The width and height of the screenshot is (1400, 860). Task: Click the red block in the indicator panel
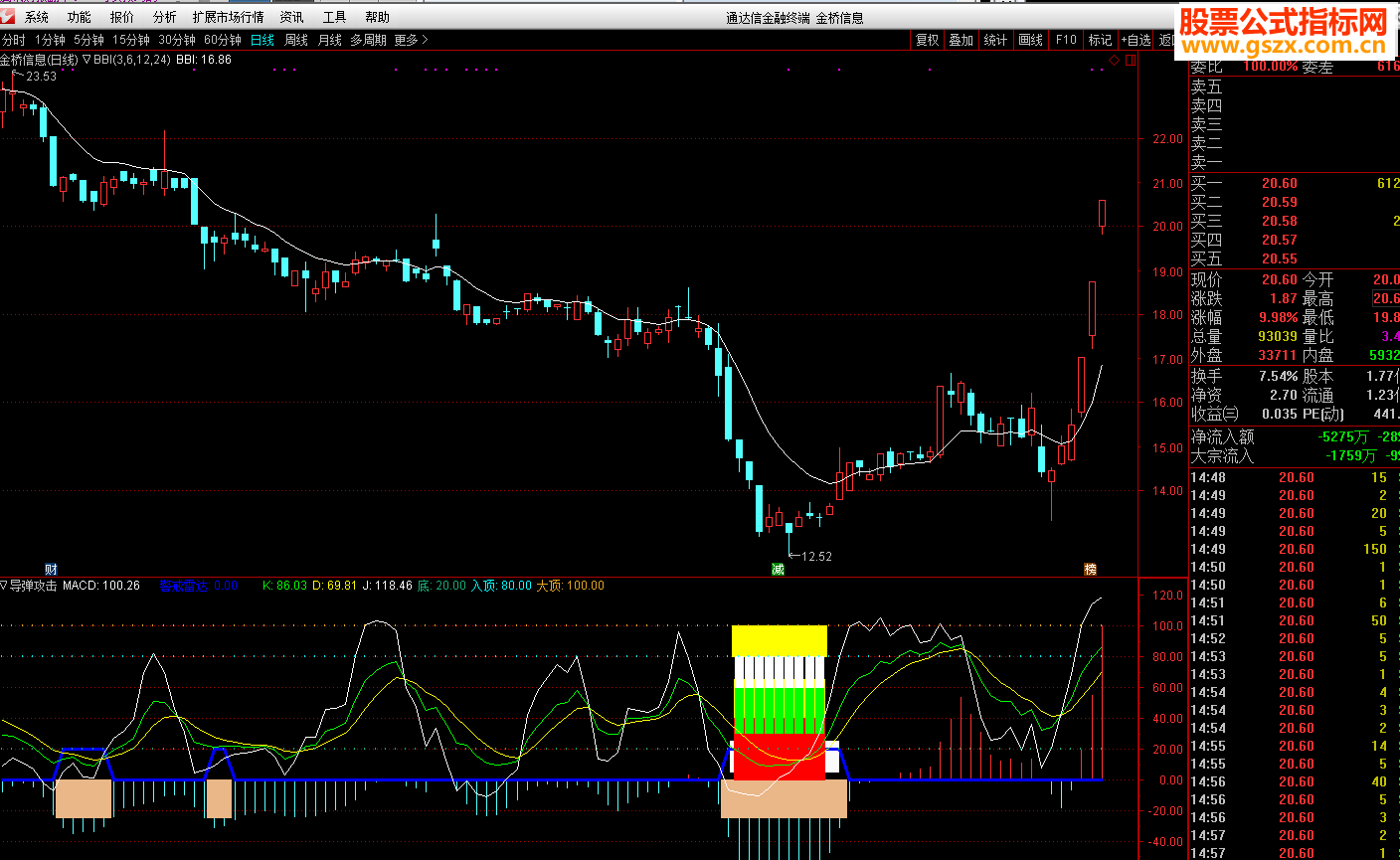(780, 757)
